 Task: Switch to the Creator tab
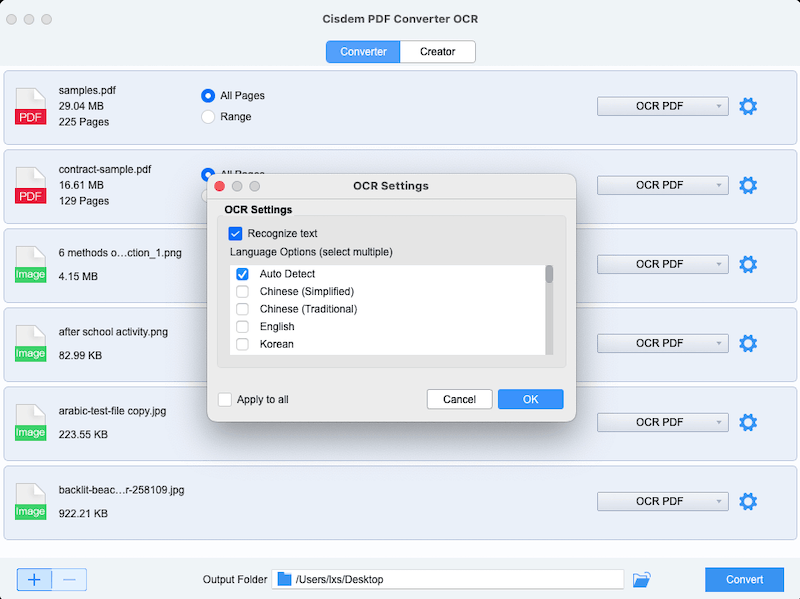438,52
